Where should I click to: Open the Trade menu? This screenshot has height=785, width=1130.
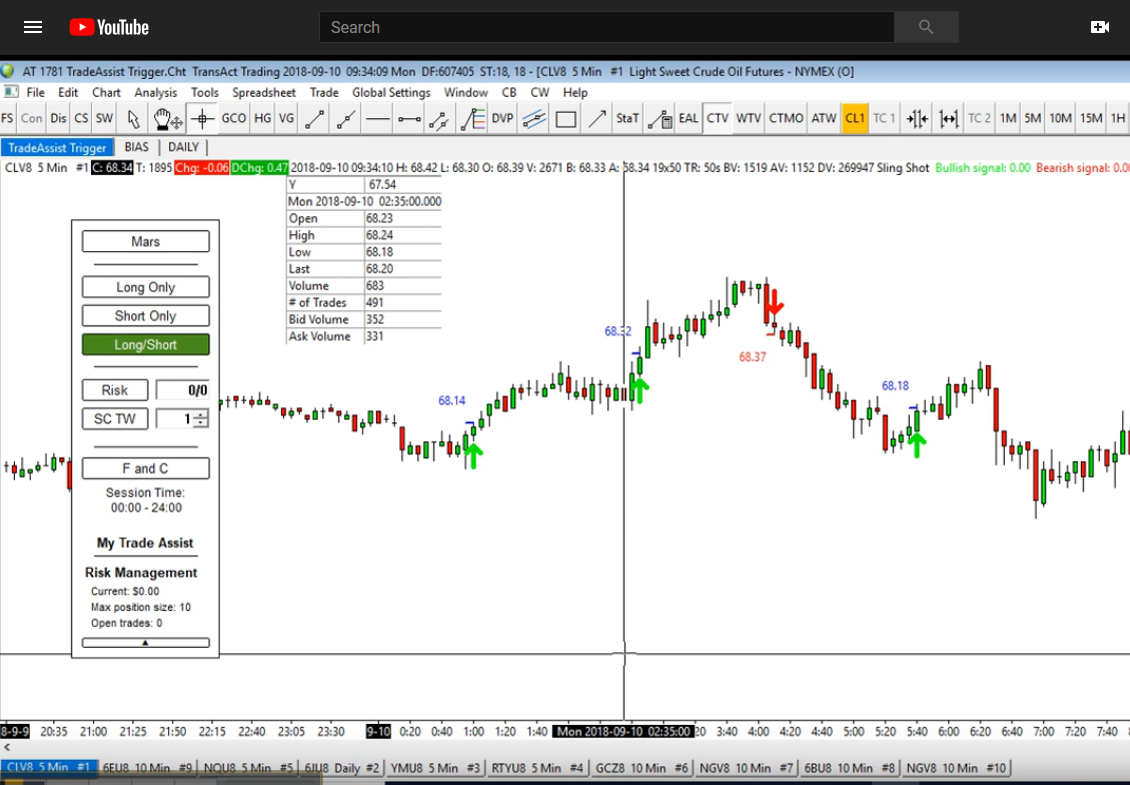324,92
